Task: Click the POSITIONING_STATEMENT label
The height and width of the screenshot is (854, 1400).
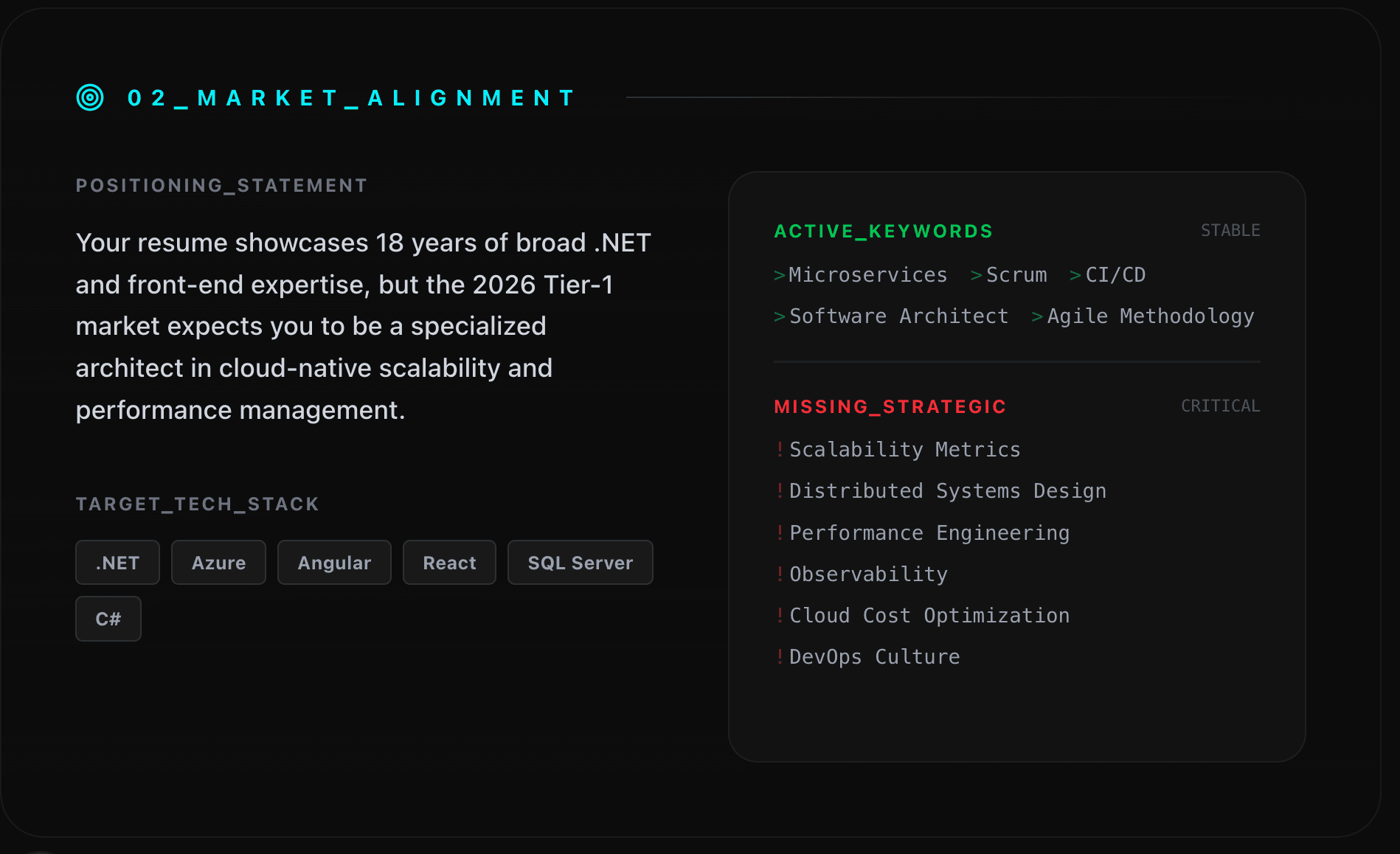Action: tap(221, 186)
